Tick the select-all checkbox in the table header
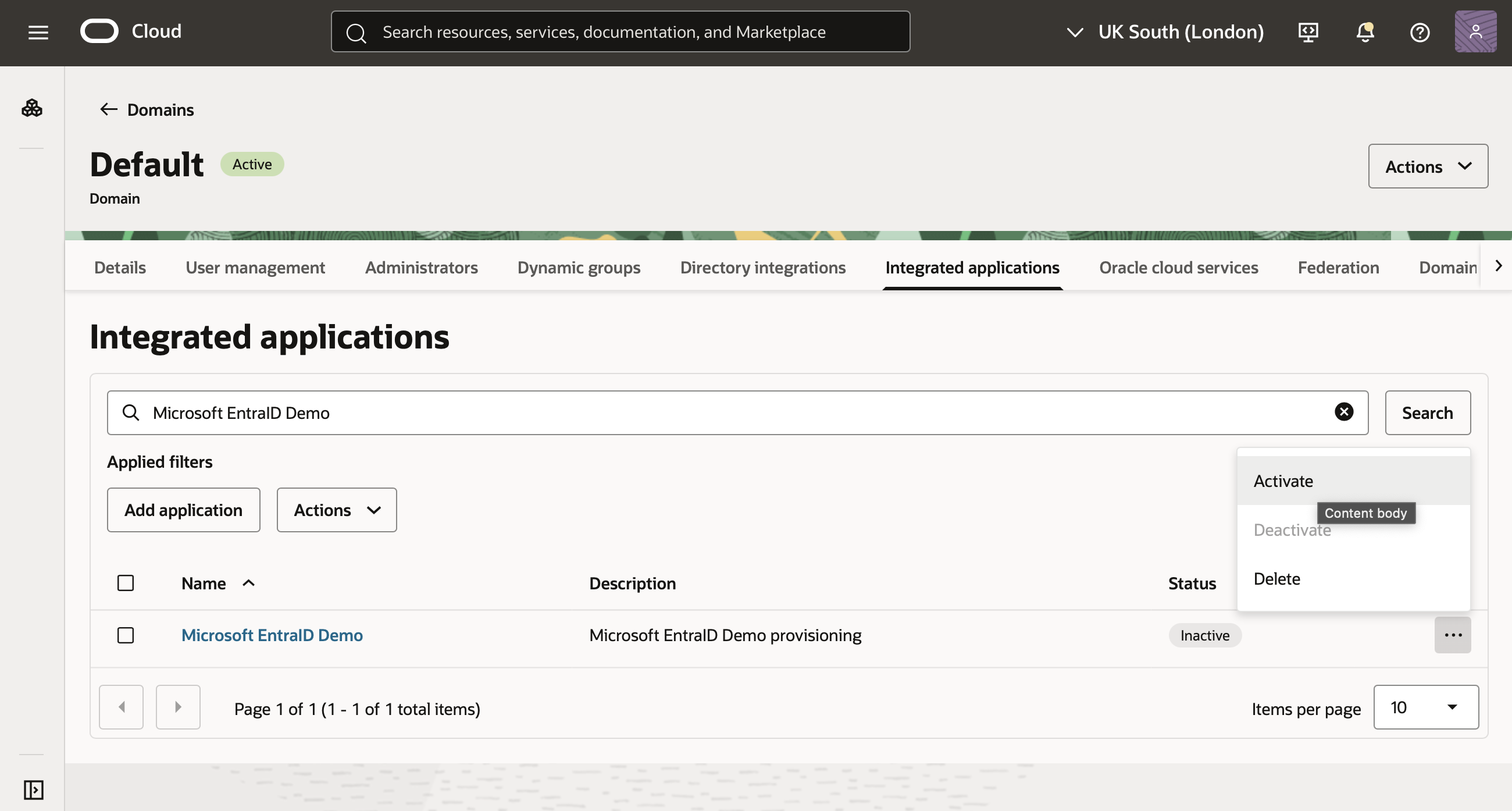 (x=126, y=582)
